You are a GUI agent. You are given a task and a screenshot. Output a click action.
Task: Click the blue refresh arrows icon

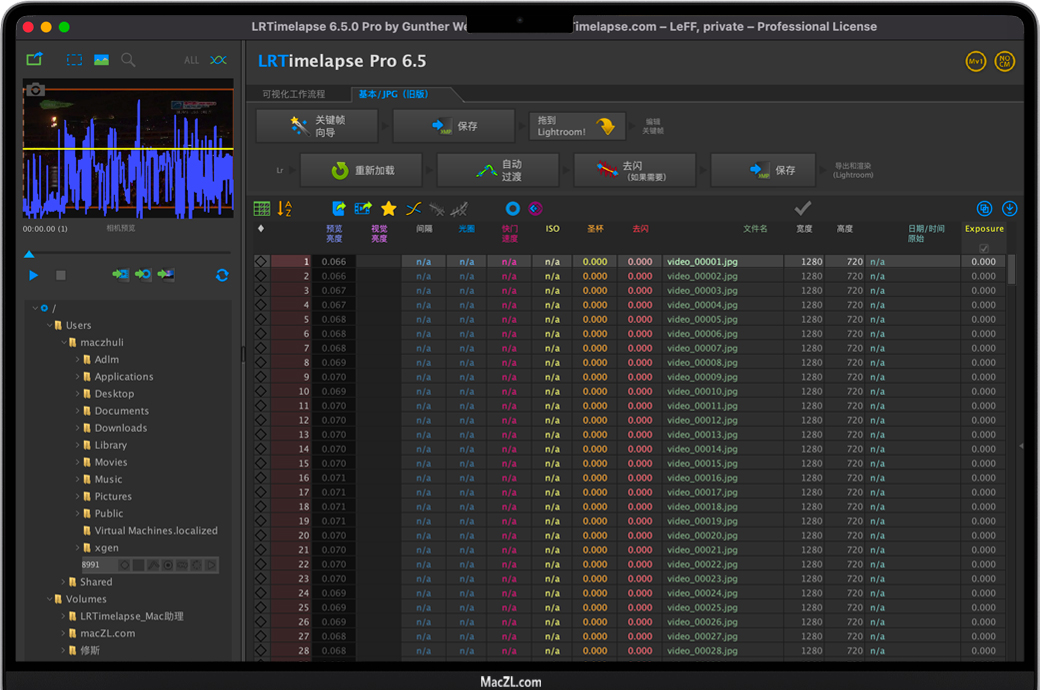[x=222, y=275]
